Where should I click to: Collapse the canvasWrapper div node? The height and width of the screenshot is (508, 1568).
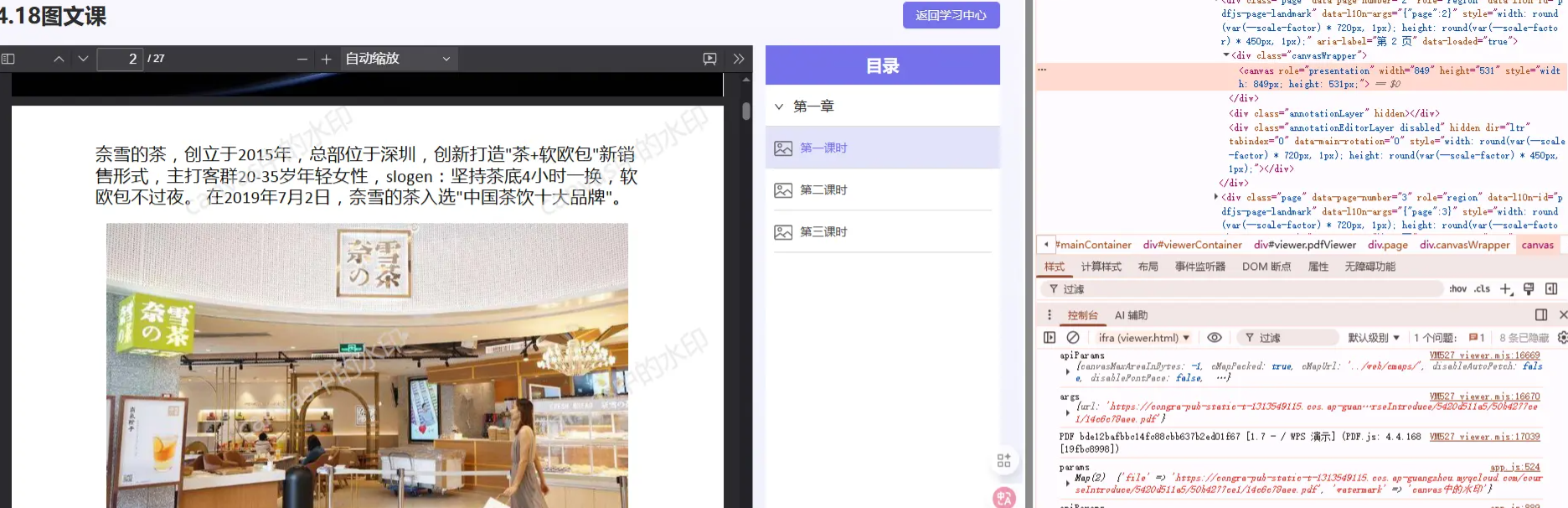1226,55
